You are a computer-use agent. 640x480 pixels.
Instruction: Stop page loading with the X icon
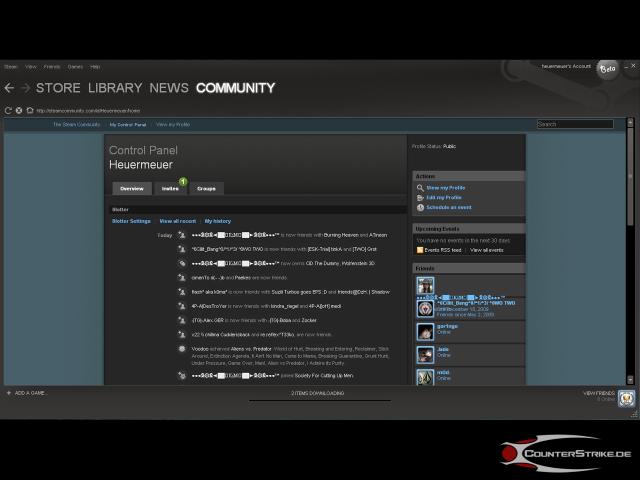pos(19,110)
